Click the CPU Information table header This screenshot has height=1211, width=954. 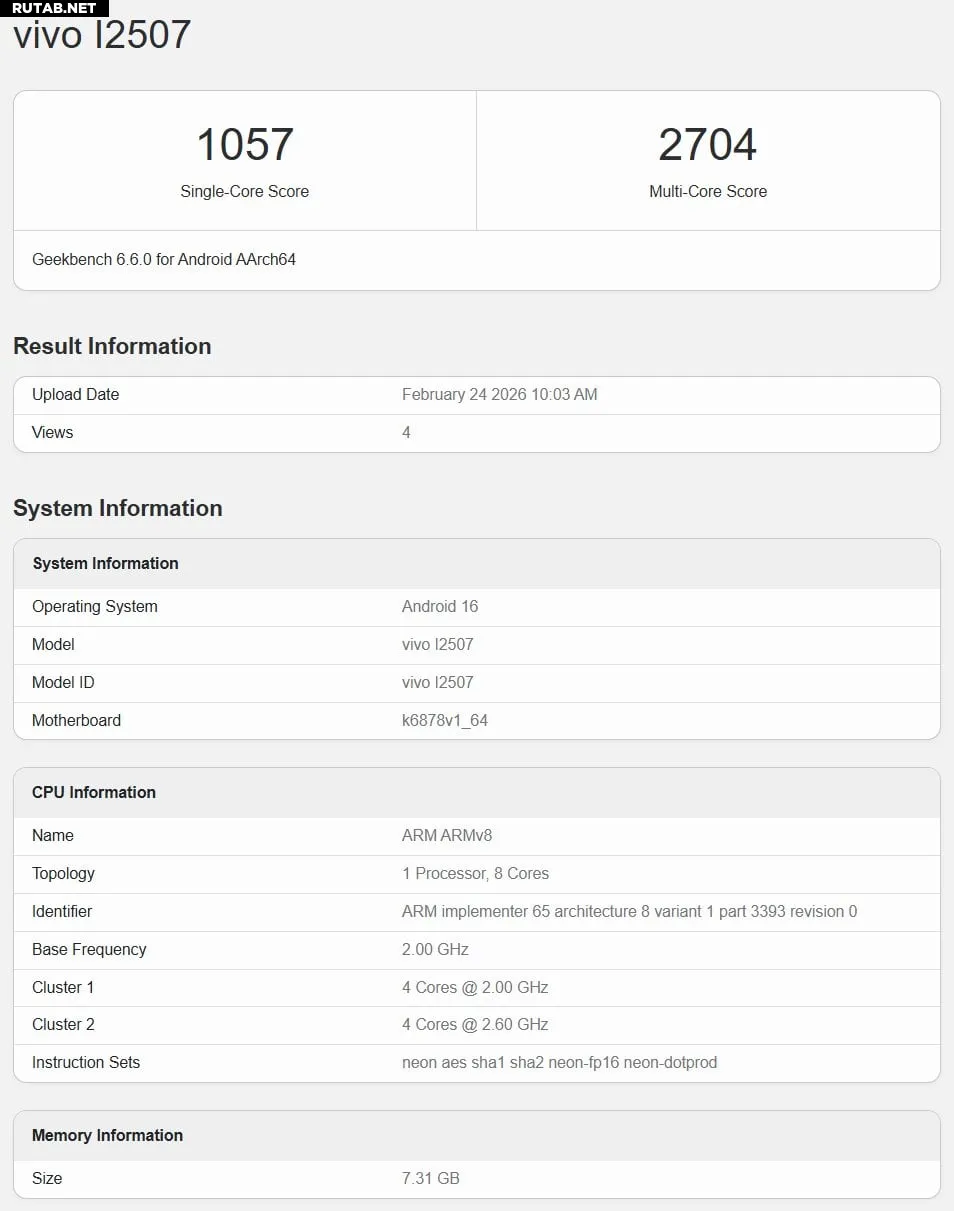[94, 793]
